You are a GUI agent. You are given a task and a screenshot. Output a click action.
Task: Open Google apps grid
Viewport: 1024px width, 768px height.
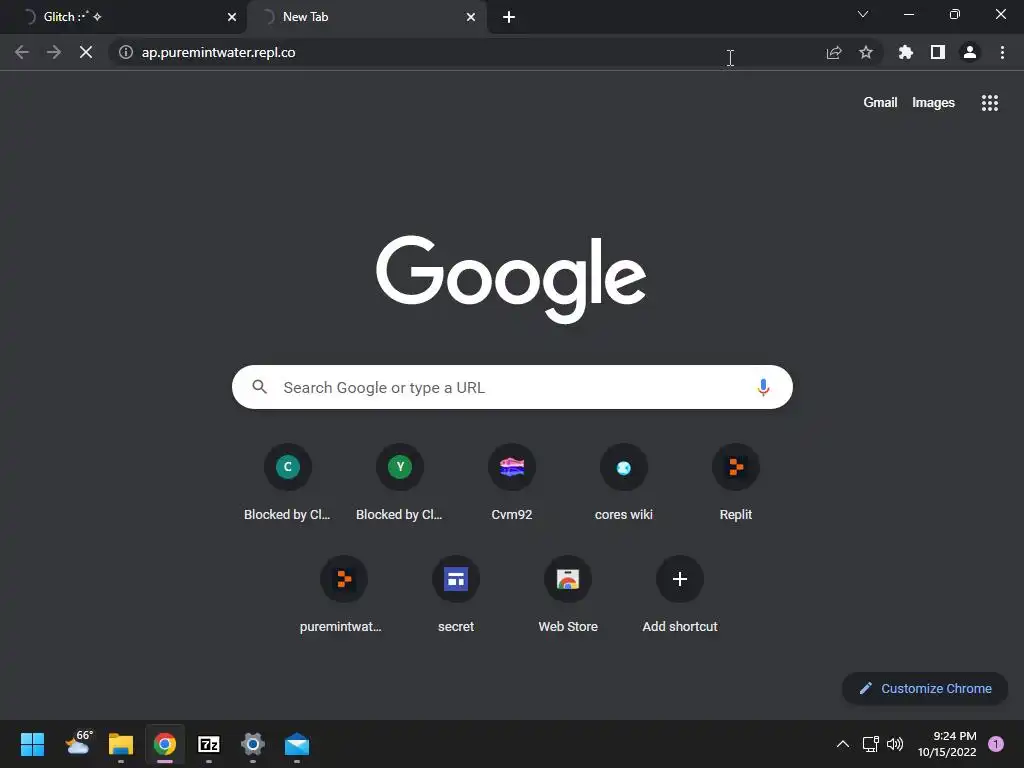[x=989, y=103]
